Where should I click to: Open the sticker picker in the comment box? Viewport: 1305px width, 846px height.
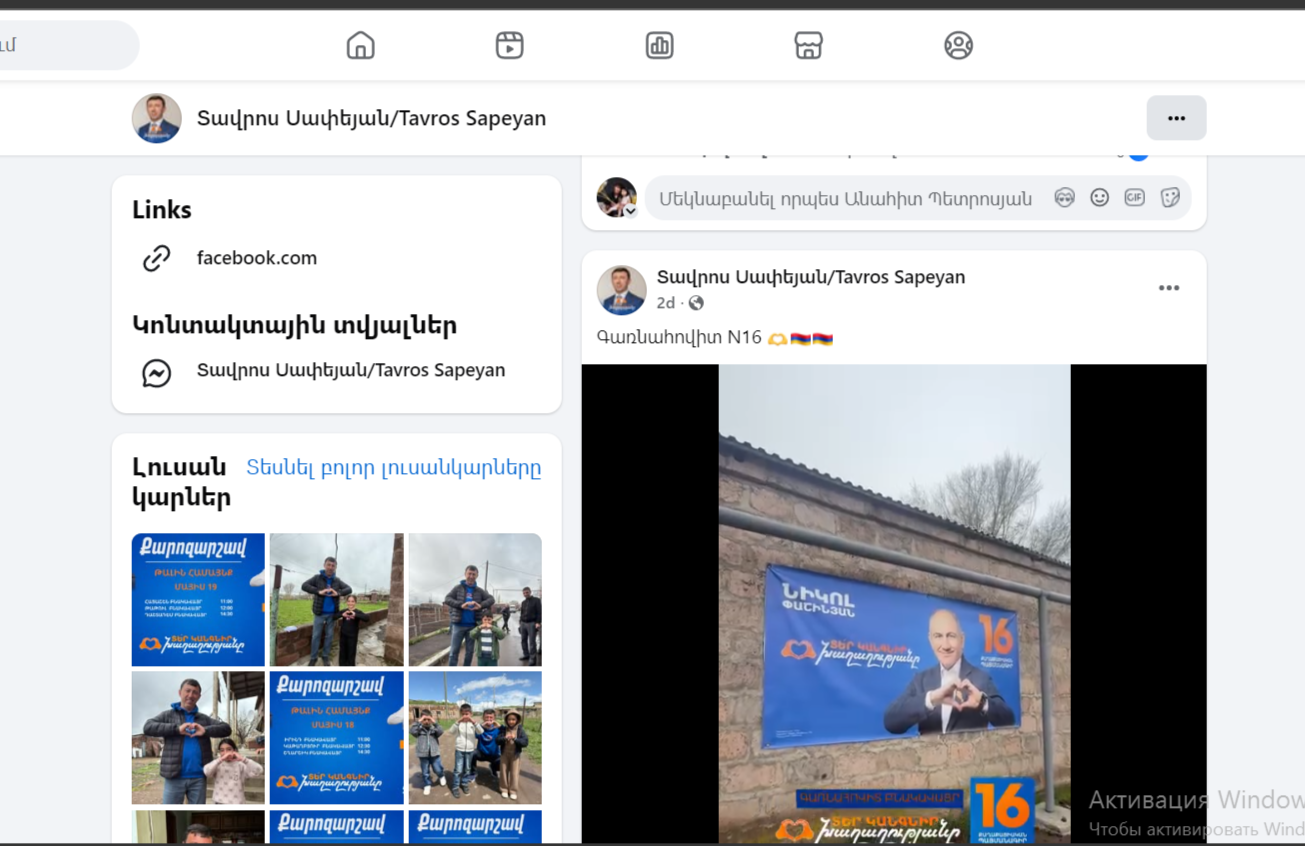(1170, 198)
